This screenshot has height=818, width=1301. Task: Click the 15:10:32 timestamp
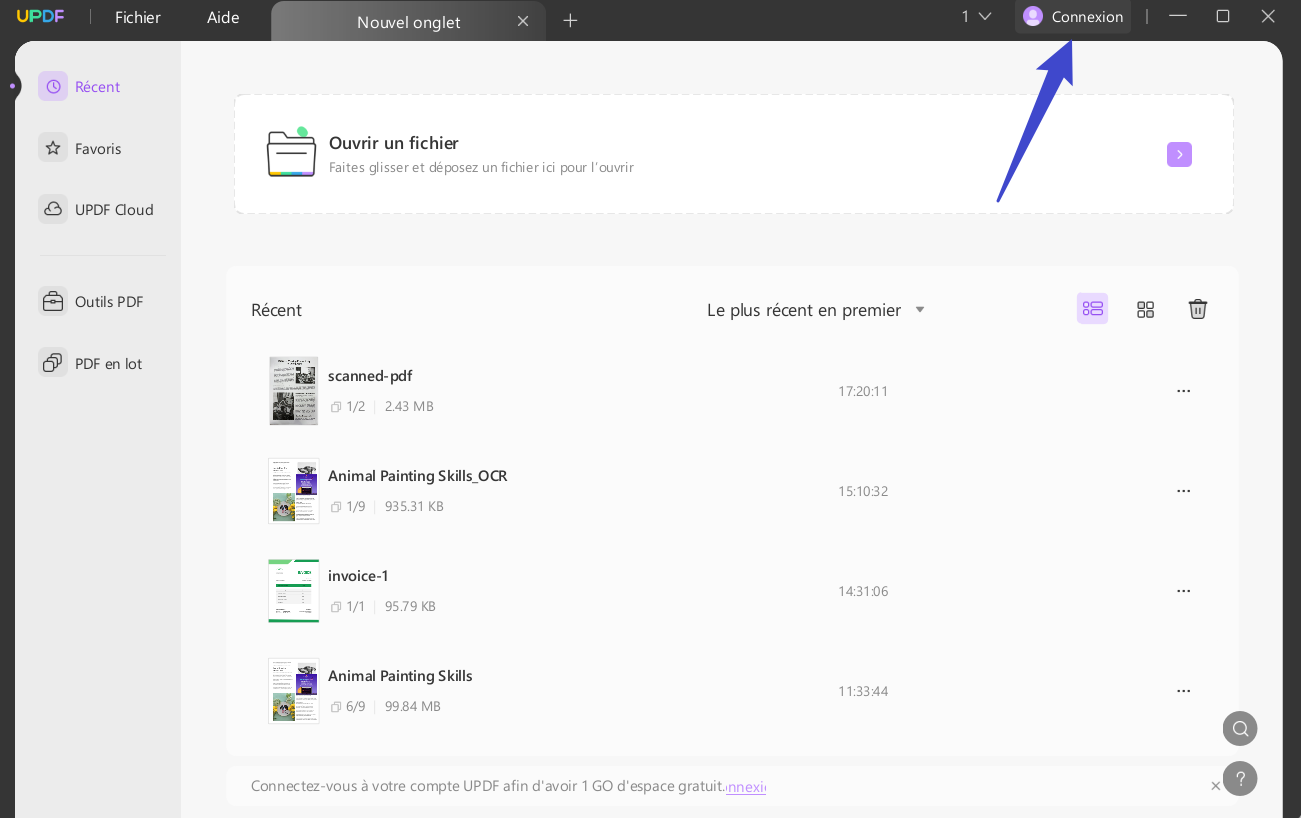click(863, 491)
